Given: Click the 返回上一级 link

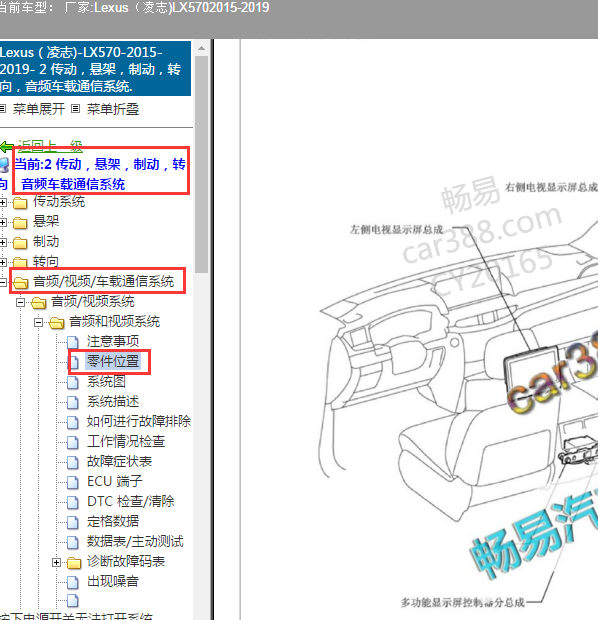Looking at the screenshot, I should tap(50, 147).
